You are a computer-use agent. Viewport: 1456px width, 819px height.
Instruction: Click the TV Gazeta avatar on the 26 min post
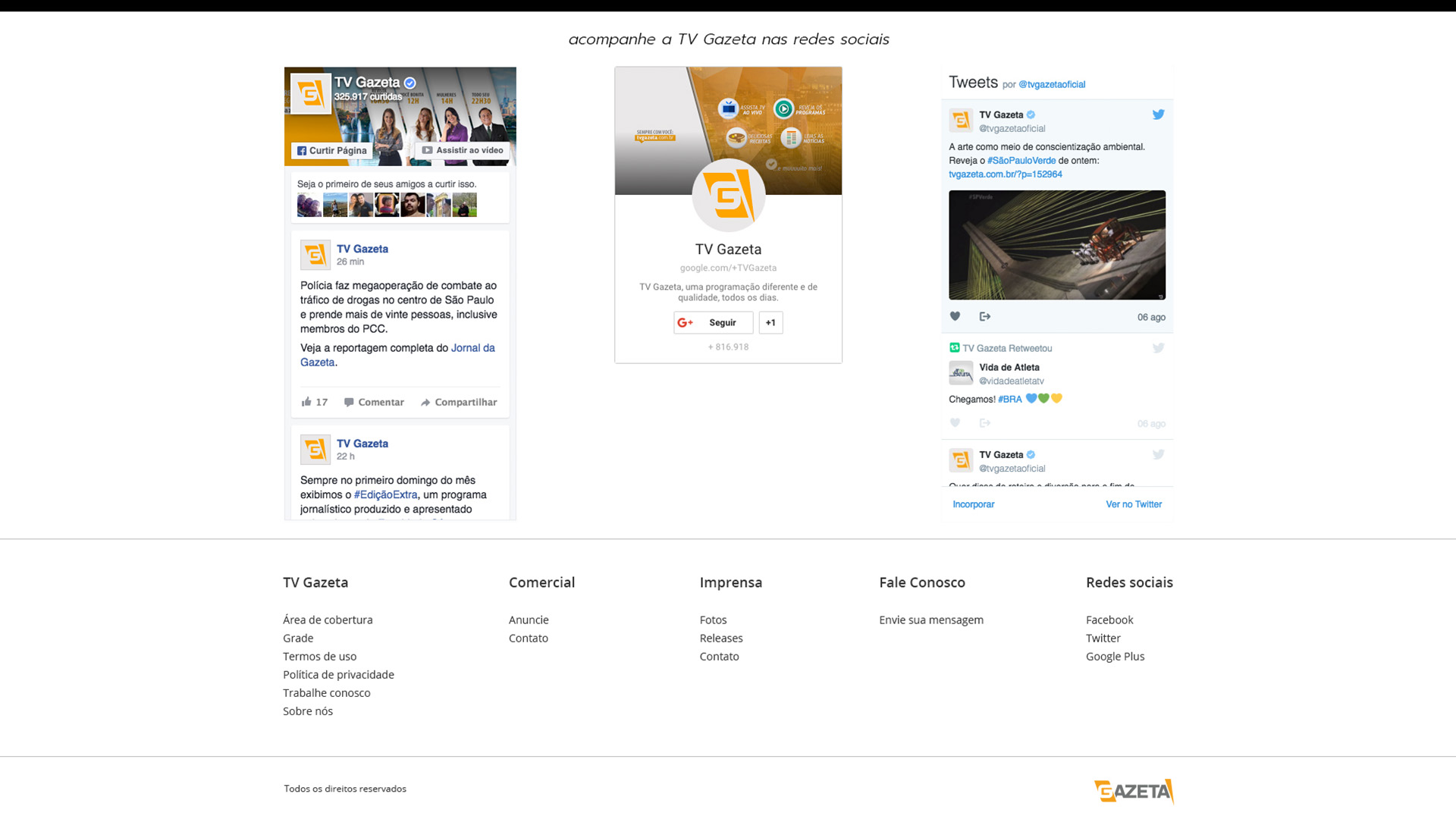pyautogui.click(x=315, y=255)
